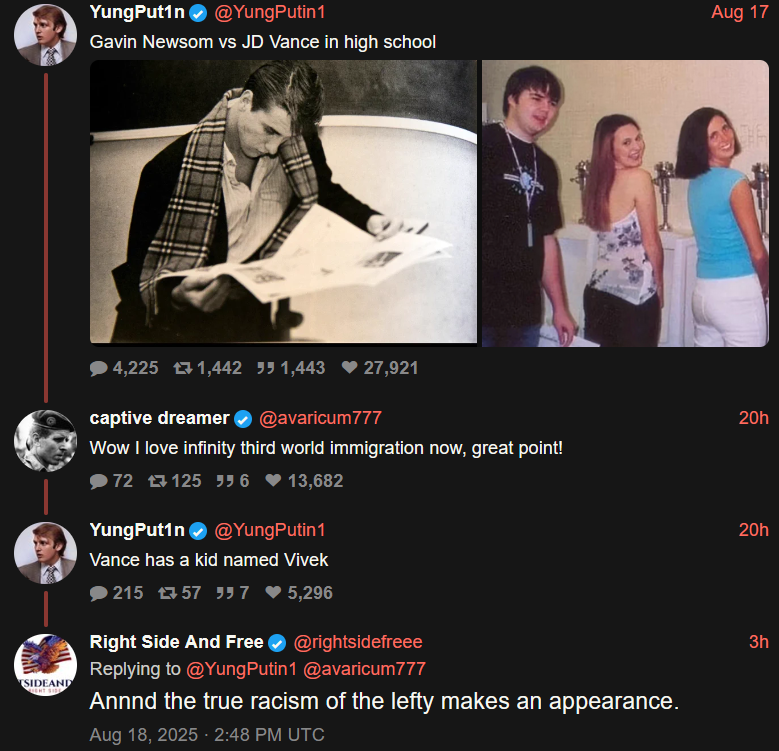Click the reply icon showing 4,225 comments
The height and width of the screenshot is (751, 779).
click(x=99, y=368)
